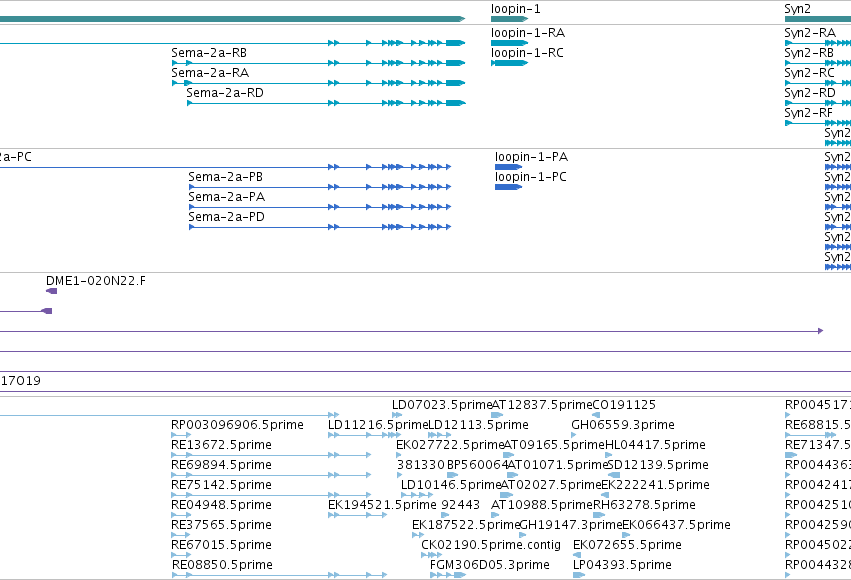
Task: Open the GH06559.3prime EST label
Action: pos(623,425)
